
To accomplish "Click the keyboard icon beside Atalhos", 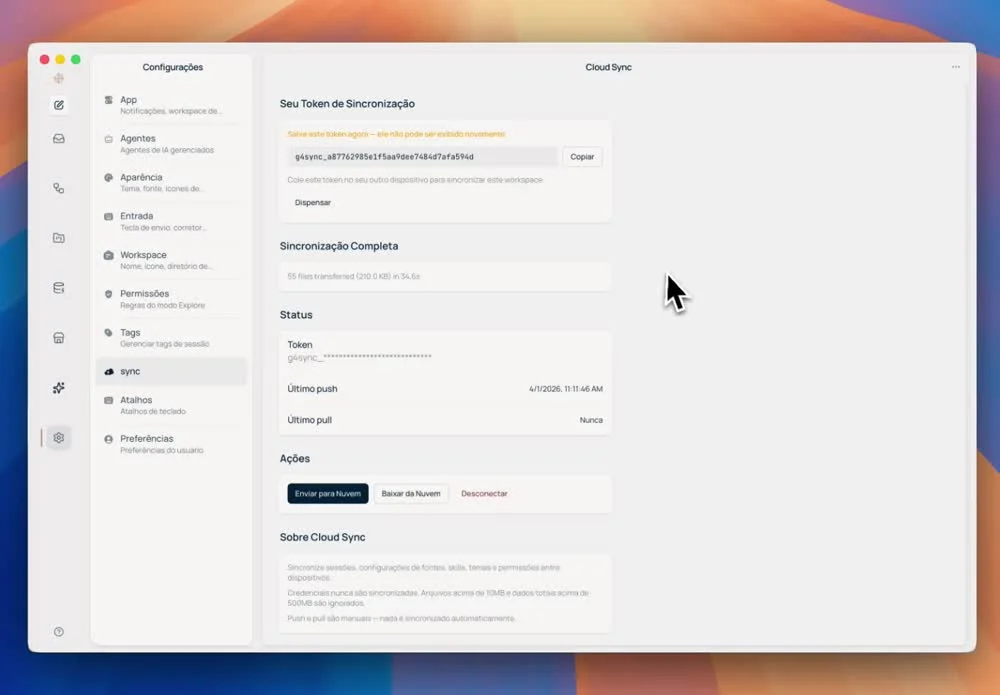I will point(108,400).
